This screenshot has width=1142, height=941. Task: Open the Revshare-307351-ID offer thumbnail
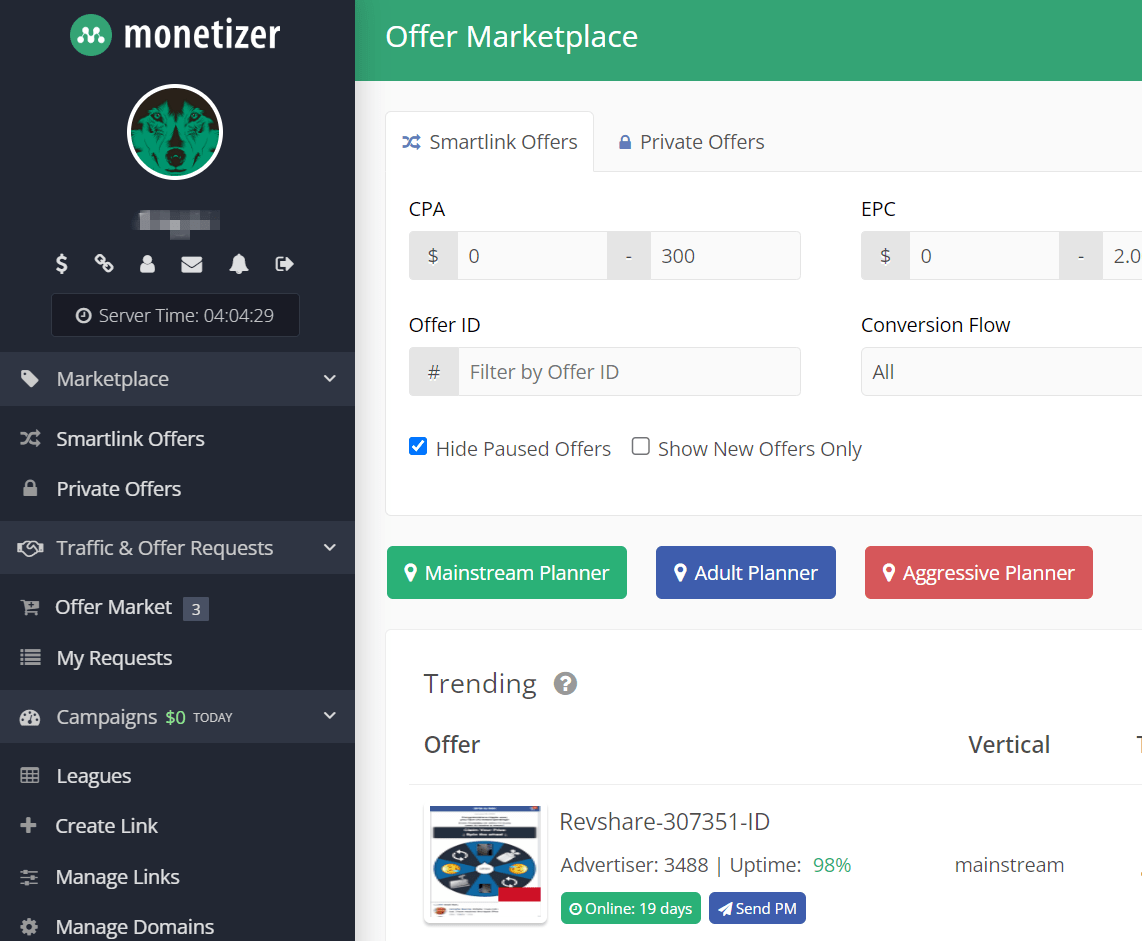[485, 864]
